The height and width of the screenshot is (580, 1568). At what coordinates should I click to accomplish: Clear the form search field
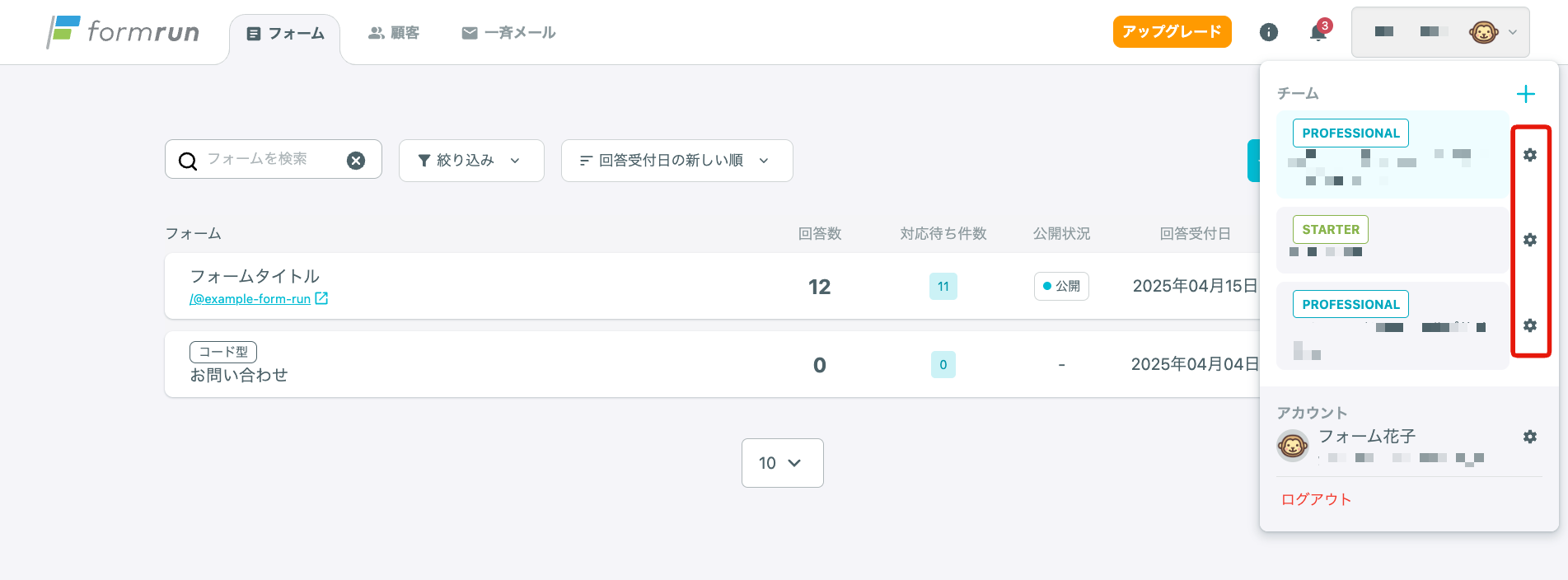(x=356, y=161)
